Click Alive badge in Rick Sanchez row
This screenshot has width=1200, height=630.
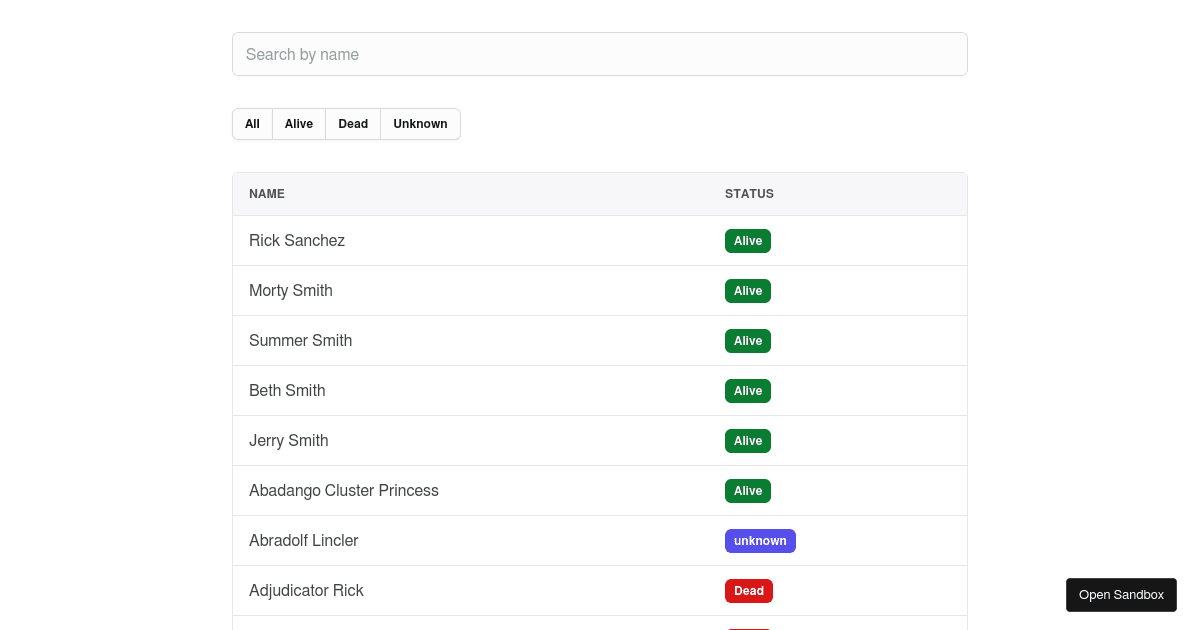748,241
